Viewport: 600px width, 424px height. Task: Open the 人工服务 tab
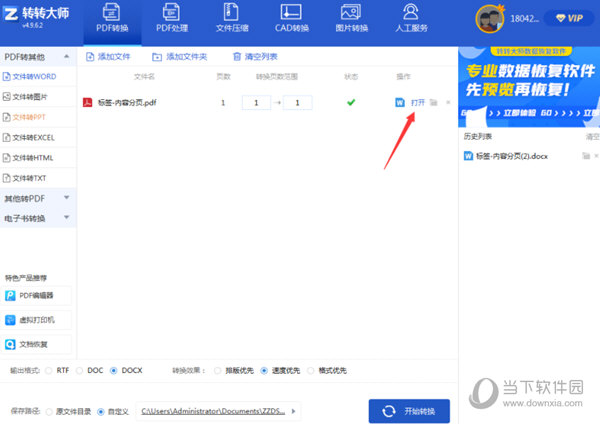(411, 18)
